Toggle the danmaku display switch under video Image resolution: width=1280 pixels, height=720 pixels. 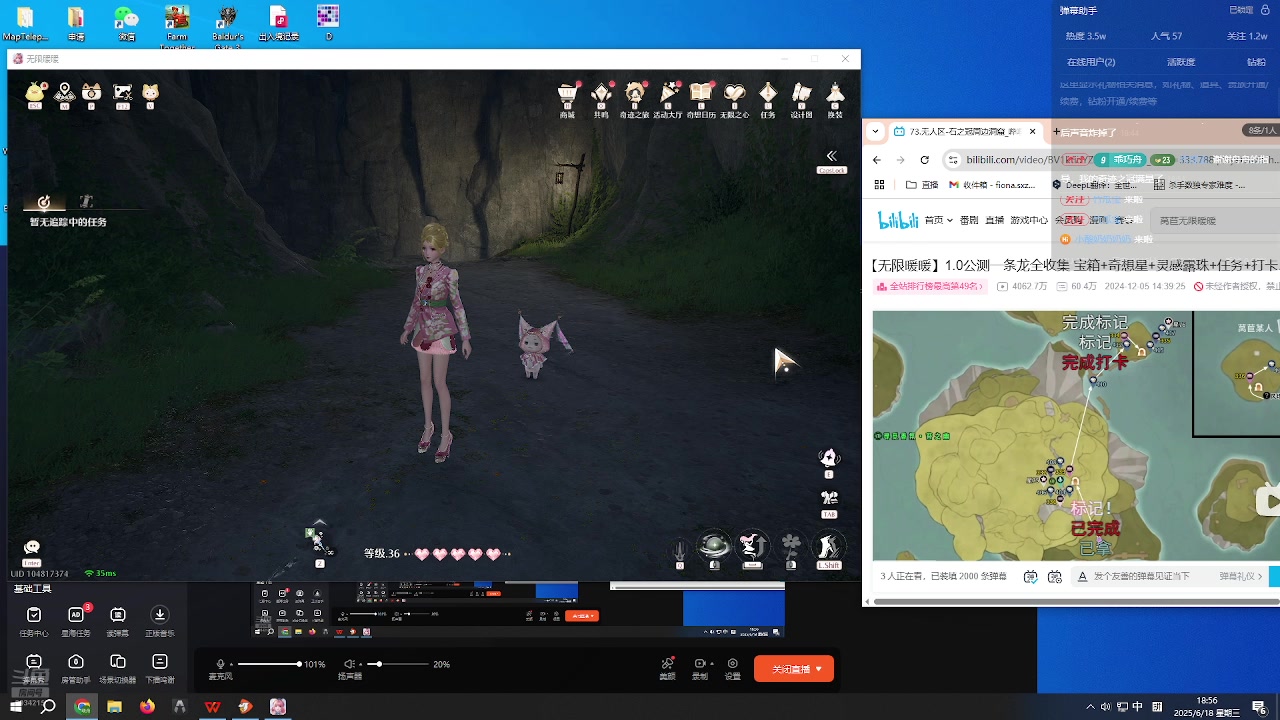[x=1031, y=577]
